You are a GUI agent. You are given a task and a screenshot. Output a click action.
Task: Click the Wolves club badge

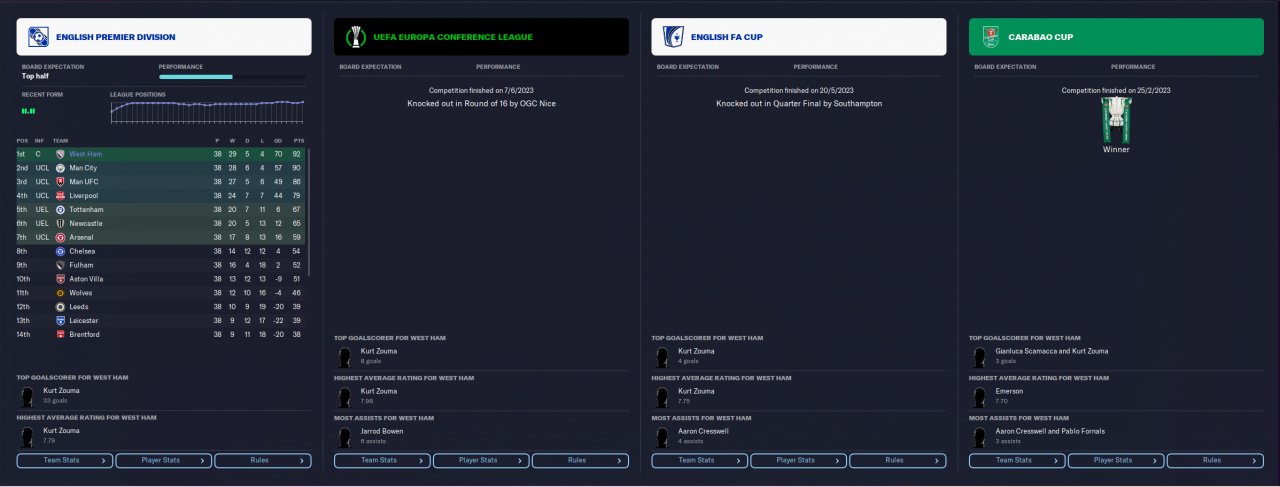coord(60,293)
